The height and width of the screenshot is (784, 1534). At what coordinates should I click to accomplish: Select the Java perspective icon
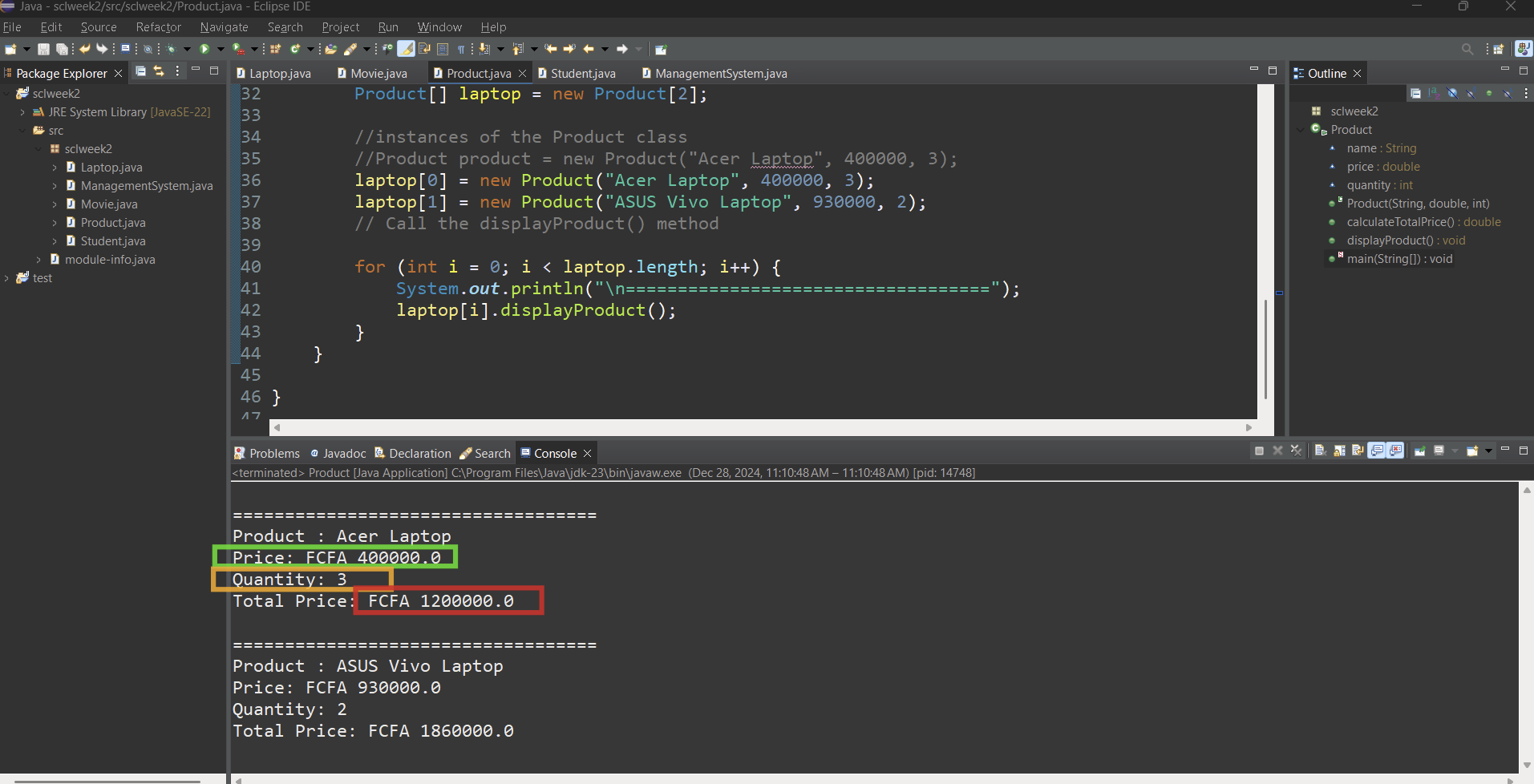click(1523, 49)
